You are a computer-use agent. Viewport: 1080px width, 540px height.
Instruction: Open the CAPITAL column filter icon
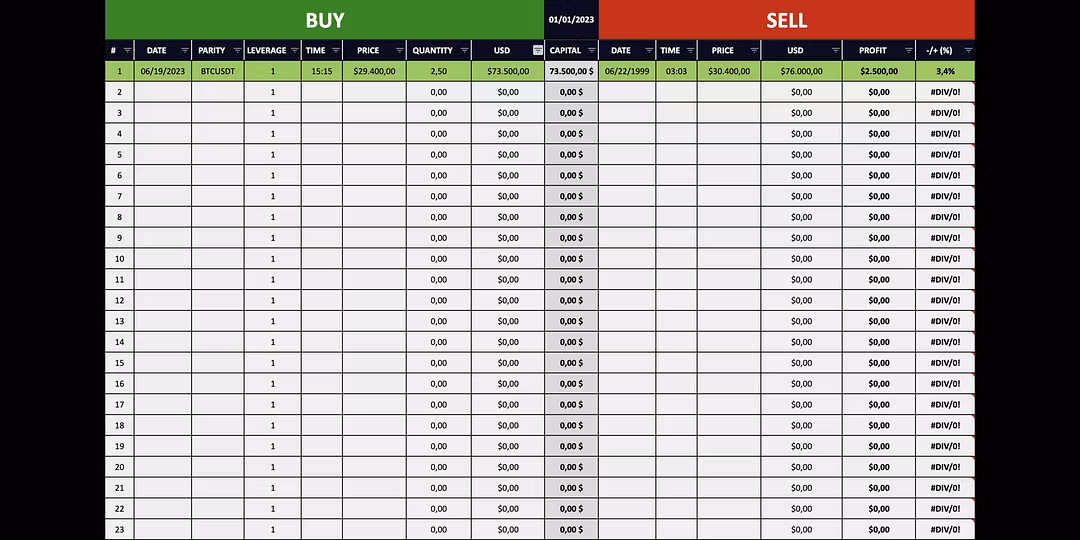tap(591, 50)
